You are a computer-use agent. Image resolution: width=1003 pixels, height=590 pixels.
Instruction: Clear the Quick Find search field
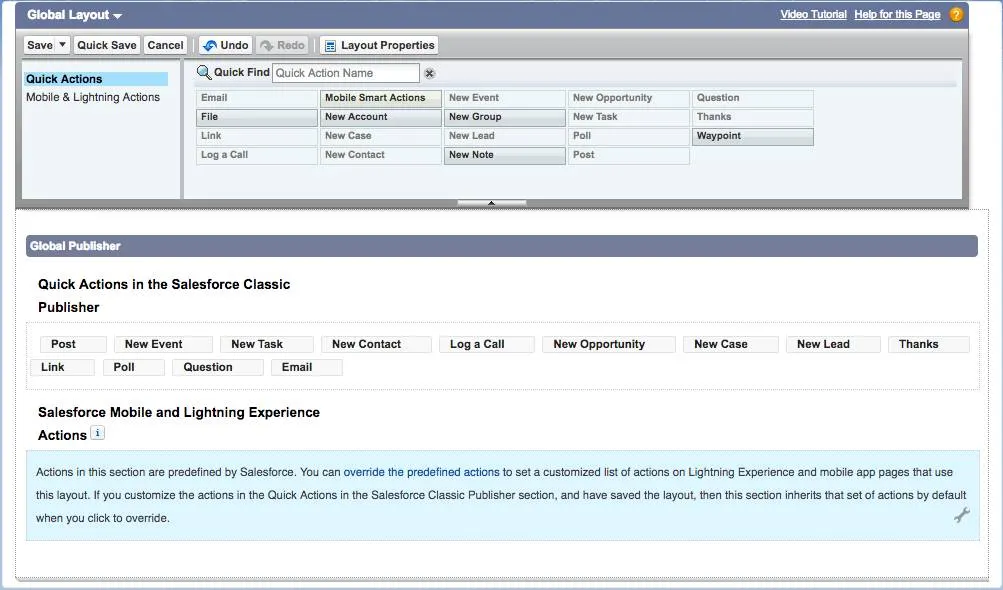430,74
